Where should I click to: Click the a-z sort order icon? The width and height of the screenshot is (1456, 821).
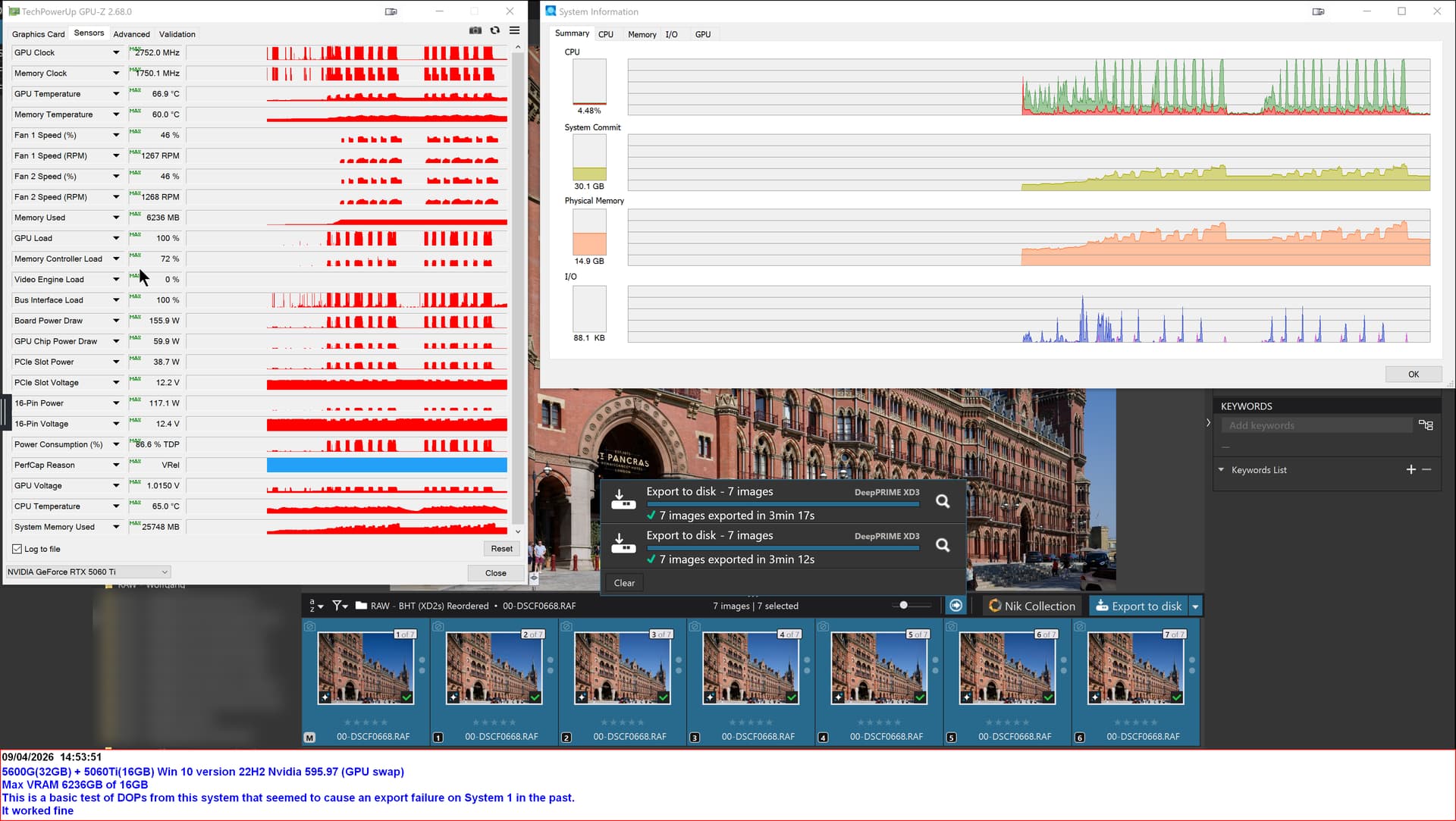[x=312, y=606]
